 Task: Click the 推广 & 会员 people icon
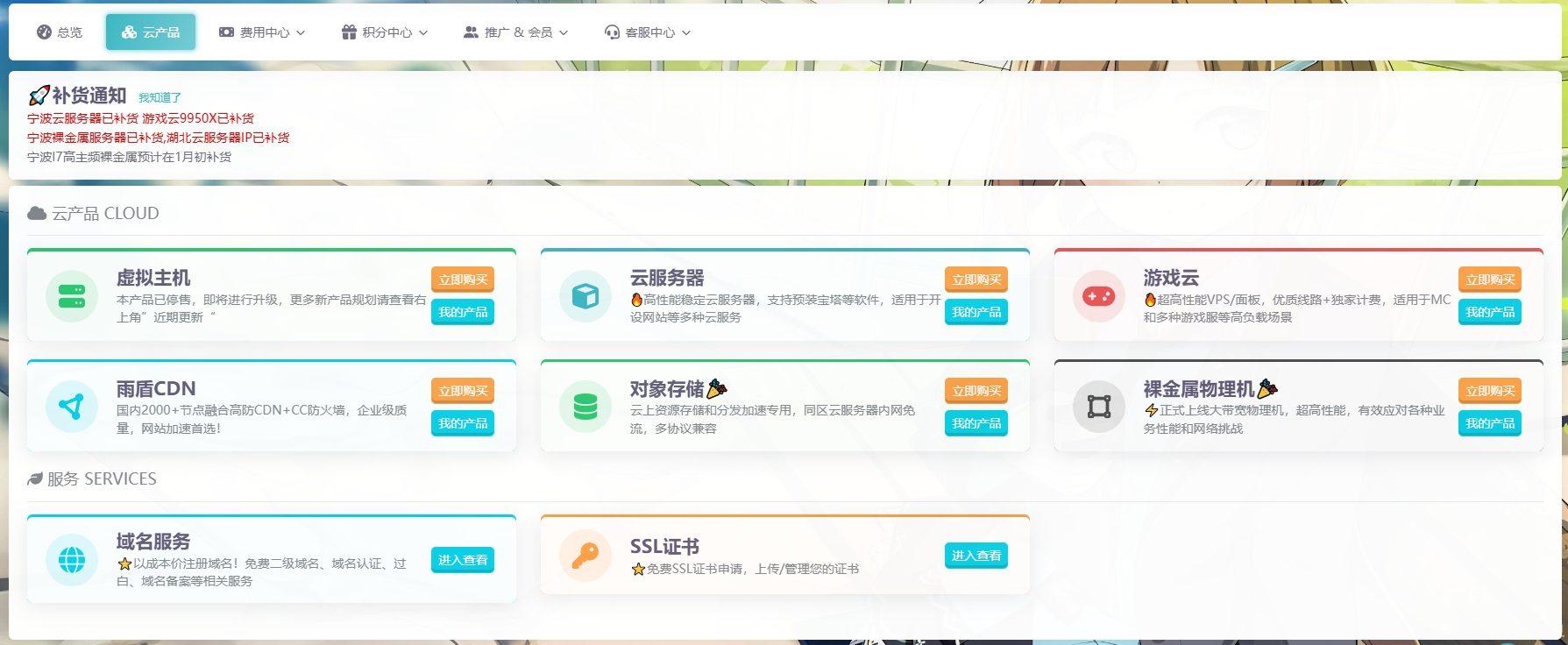tap(471, 32)
